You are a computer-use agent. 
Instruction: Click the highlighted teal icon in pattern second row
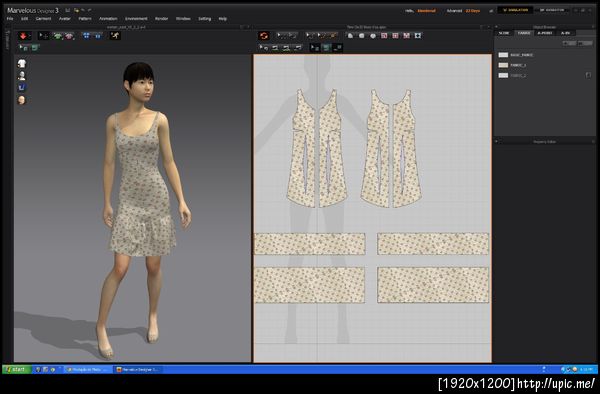click(326, 48)
